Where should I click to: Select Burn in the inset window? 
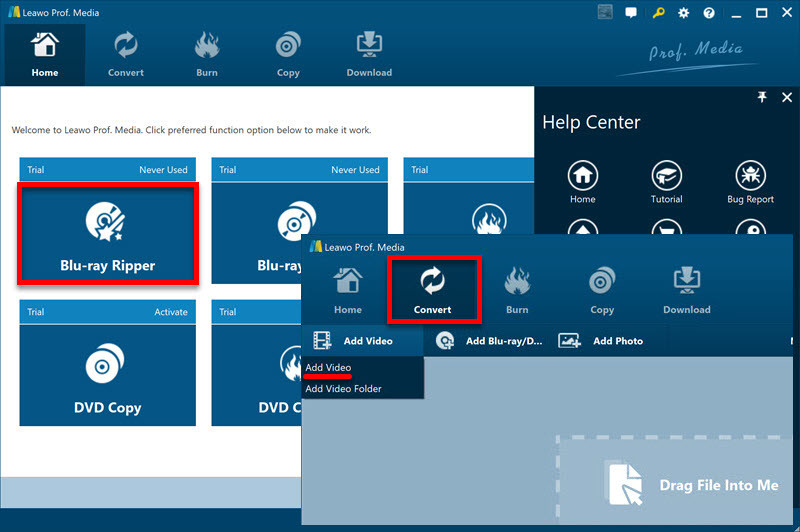pos(517,291)
